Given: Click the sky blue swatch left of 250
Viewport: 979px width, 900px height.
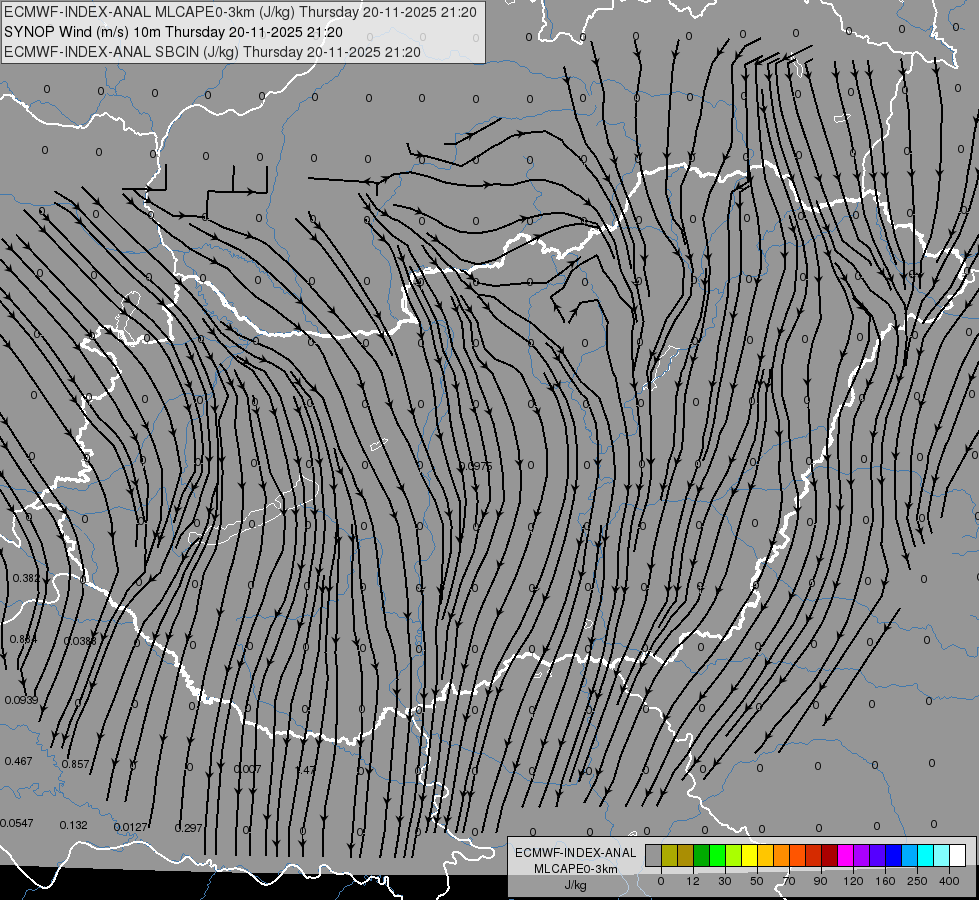Looking at the screenshot, I should [910, 855].
